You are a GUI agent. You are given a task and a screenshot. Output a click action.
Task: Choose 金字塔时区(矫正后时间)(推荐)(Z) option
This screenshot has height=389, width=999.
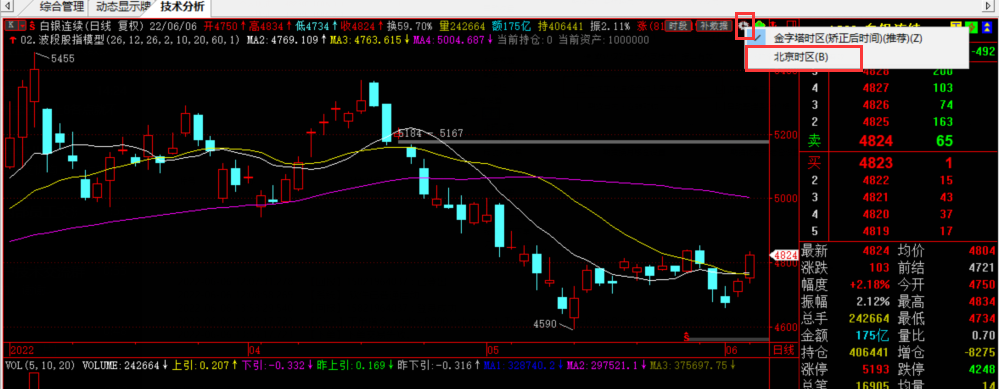click(x=847, y=38)
